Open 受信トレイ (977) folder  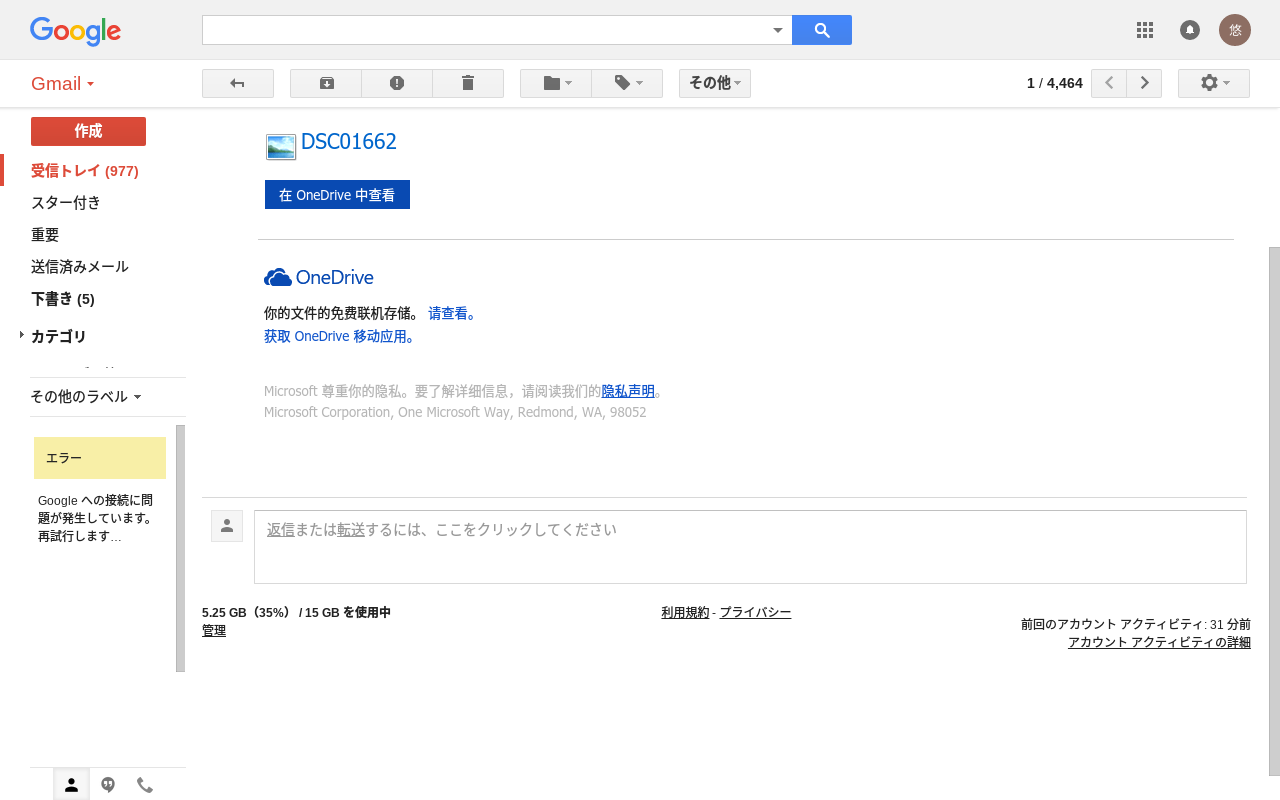(x=85, y=171)
